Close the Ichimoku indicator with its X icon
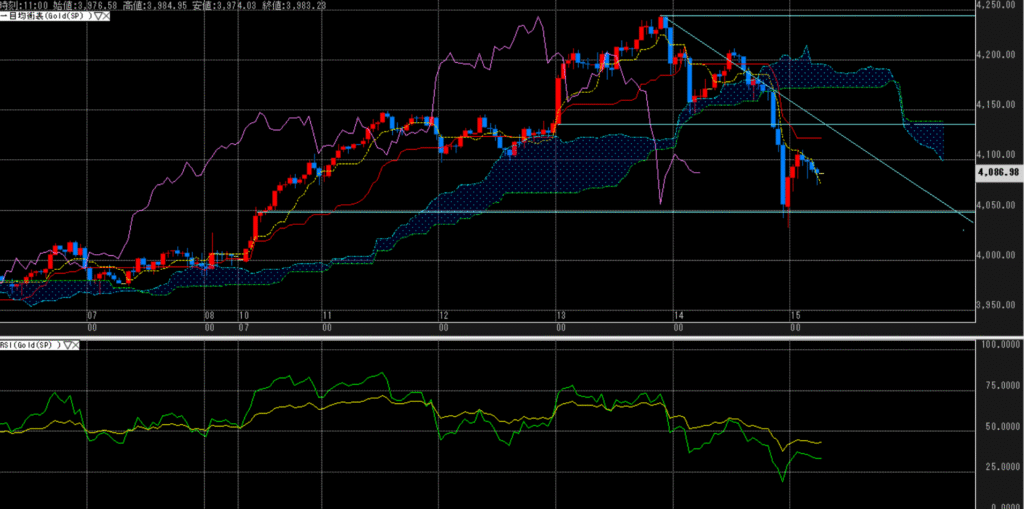Viewport: 1024px width, 509px height. pos(107,17)
